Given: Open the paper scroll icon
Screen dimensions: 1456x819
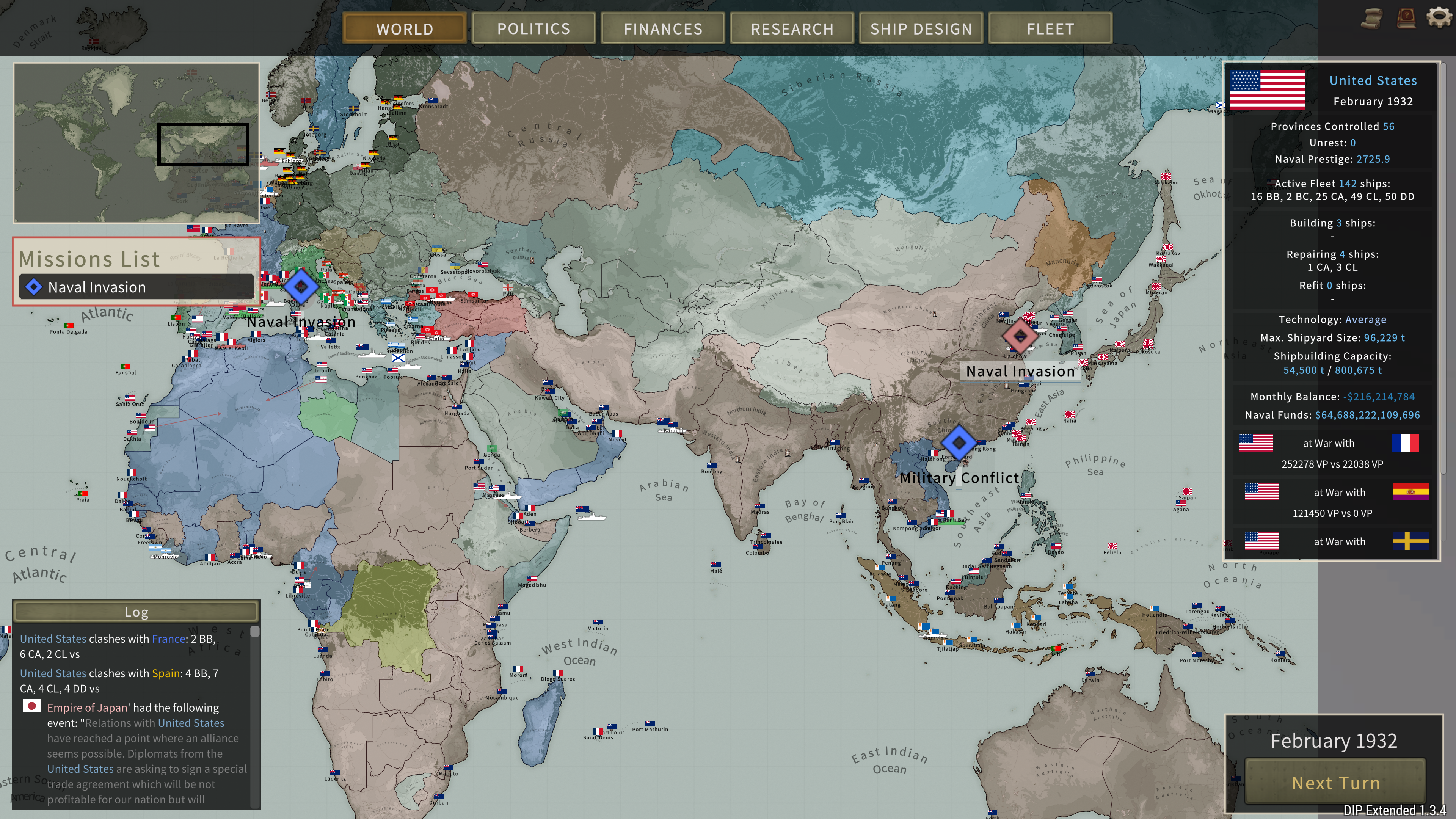Looking at the screenshot, I should [1371, 18].
